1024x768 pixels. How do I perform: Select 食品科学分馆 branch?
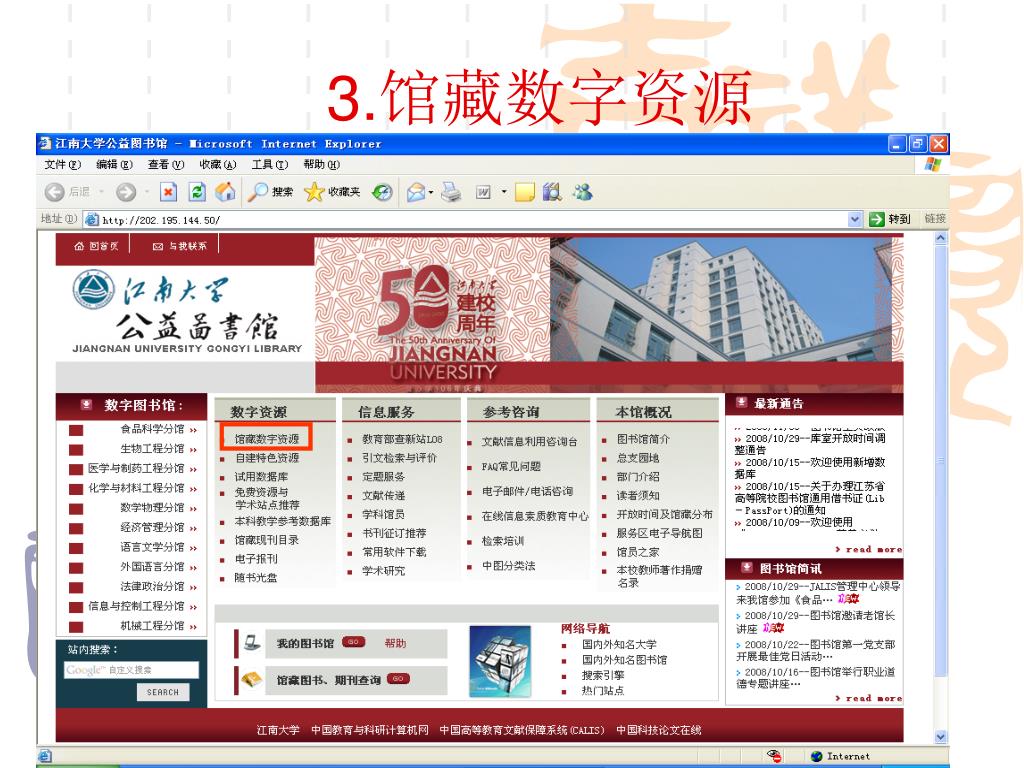pyautogui.click(x=152, y=429)
